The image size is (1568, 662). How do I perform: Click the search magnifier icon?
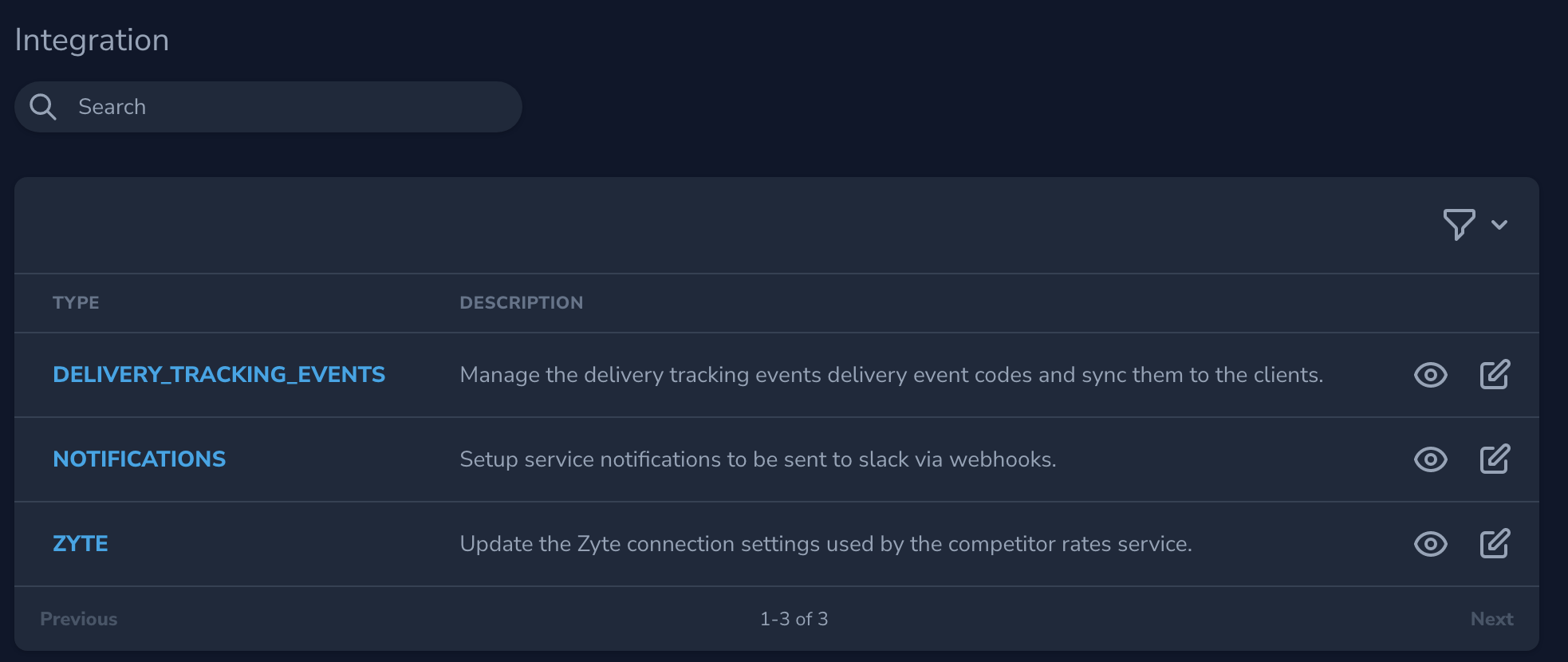[x=44, y=106]
